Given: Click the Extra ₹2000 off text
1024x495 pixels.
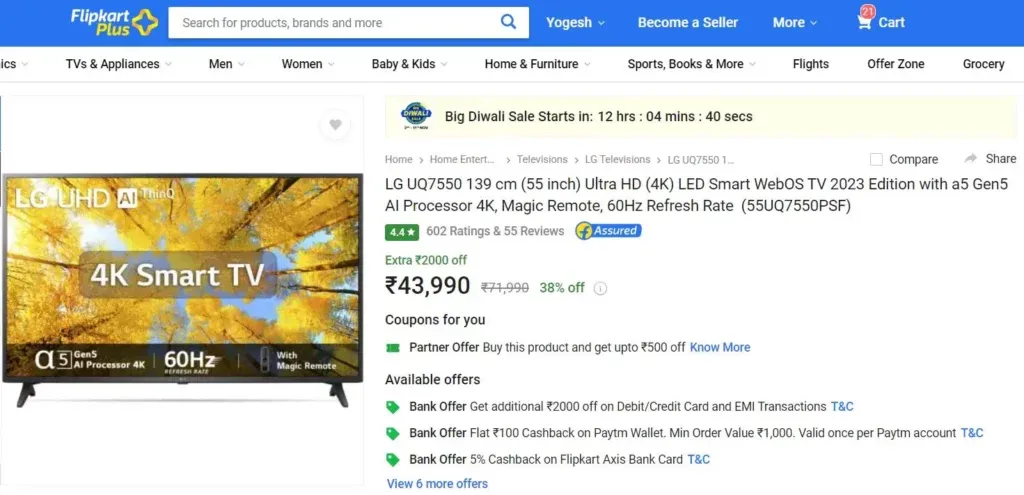Looking at the screenshot, I should [426, 261].
